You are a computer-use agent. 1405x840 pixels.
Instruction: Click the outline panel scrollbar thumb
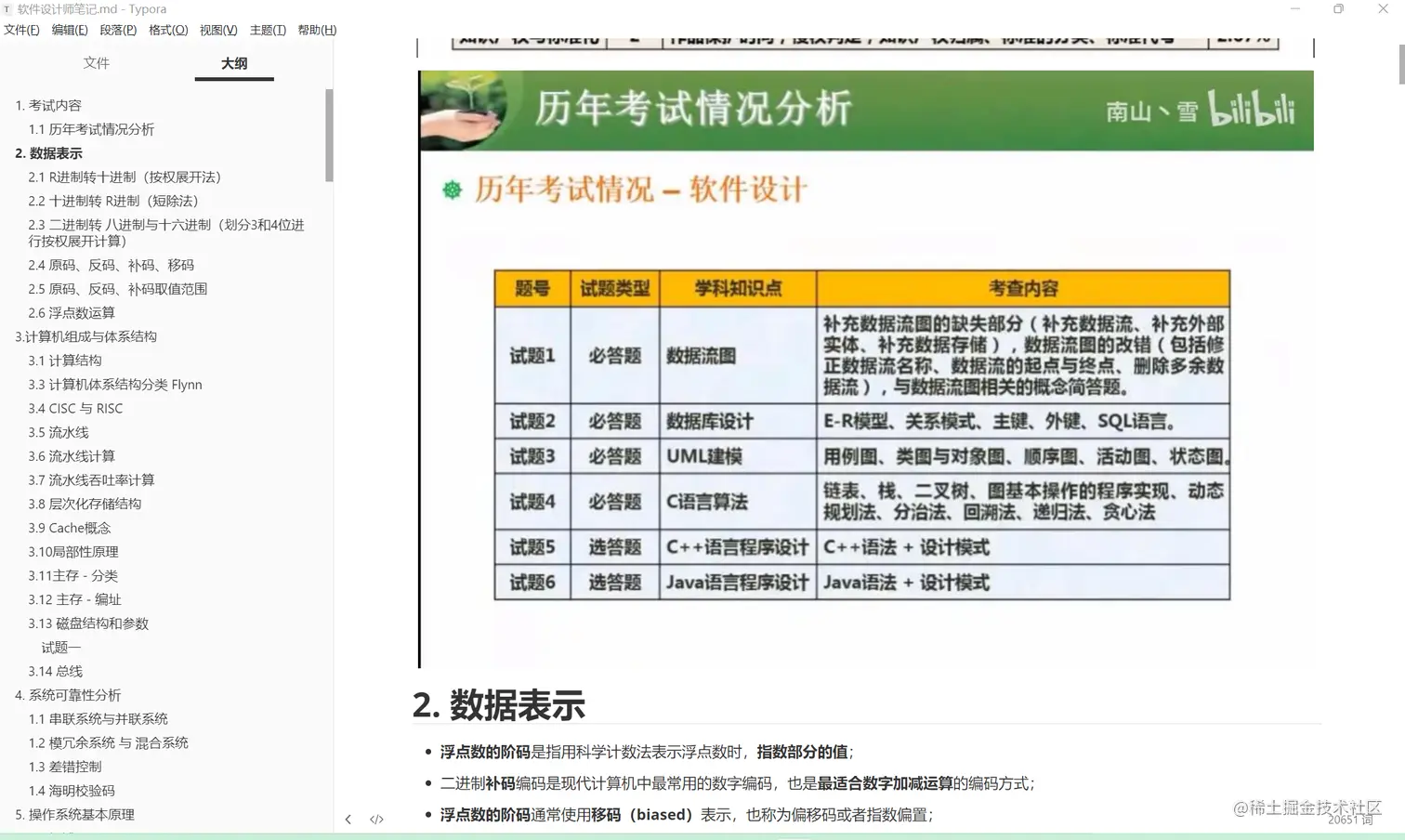point(329,136)
